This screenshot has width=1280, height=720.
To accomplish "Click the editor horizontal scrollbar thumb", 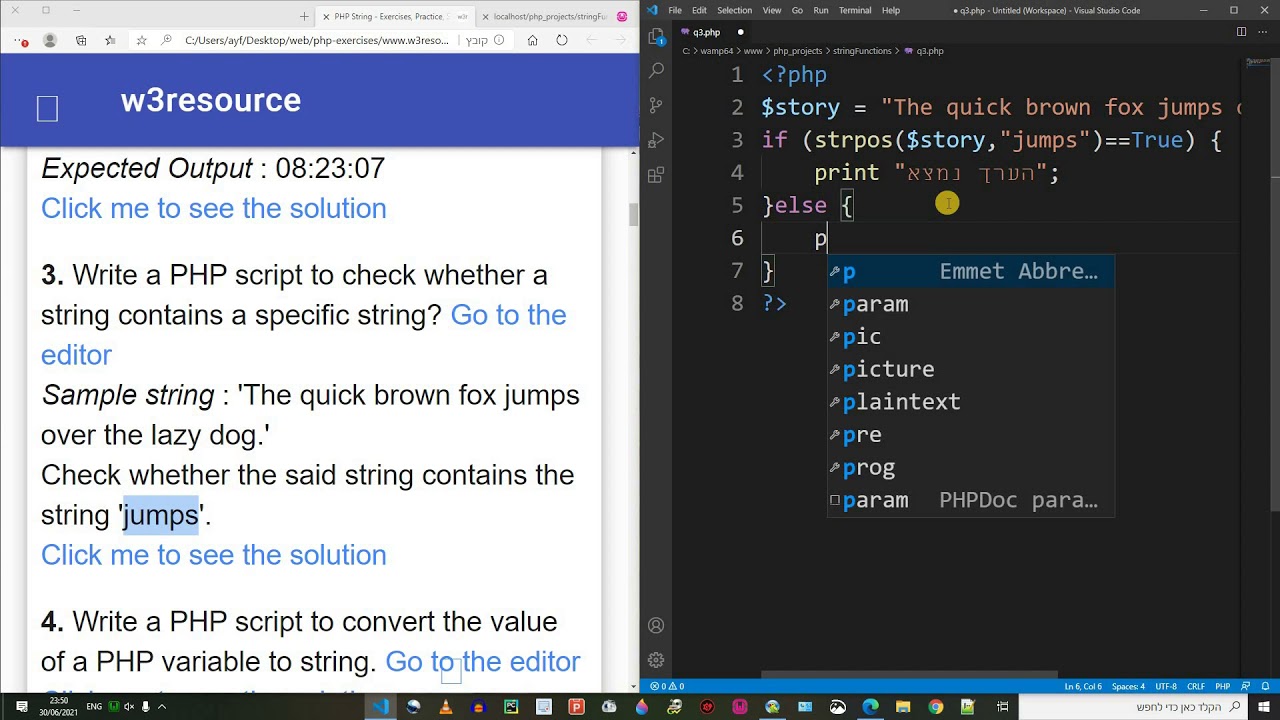I will tap(909, 674).
